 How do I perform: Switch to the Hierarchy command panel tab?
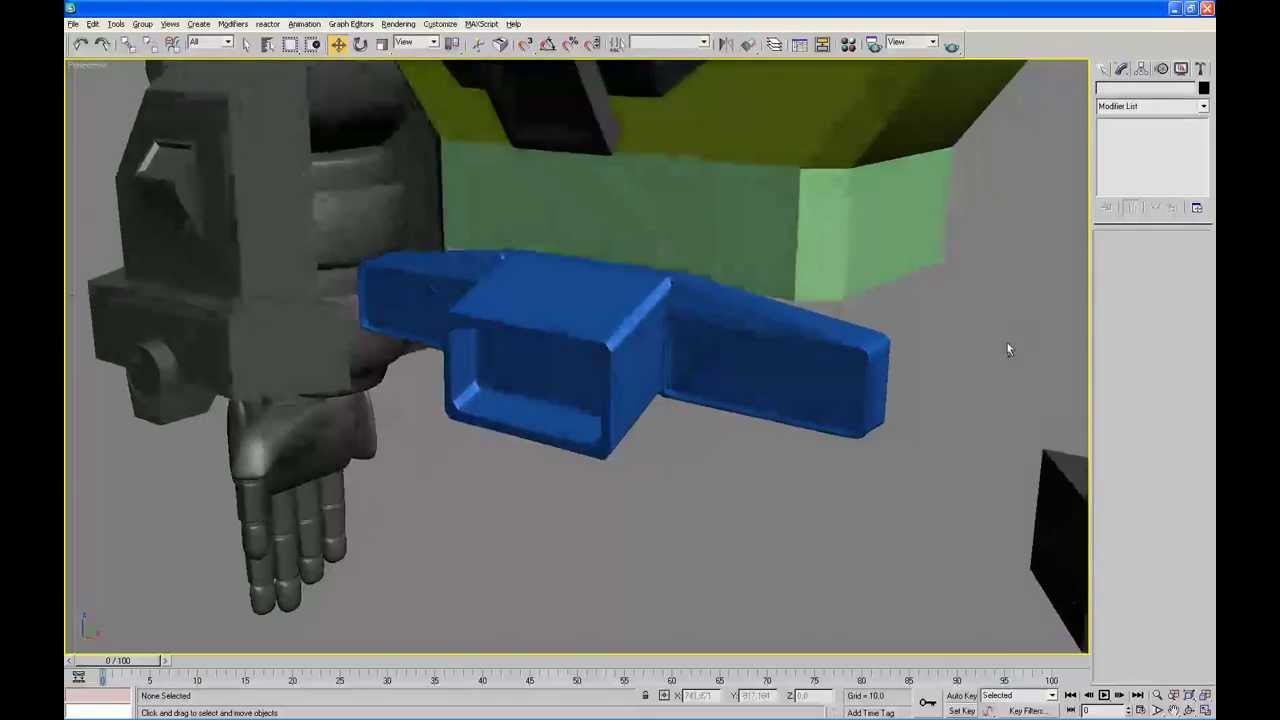coord(1142,69)
